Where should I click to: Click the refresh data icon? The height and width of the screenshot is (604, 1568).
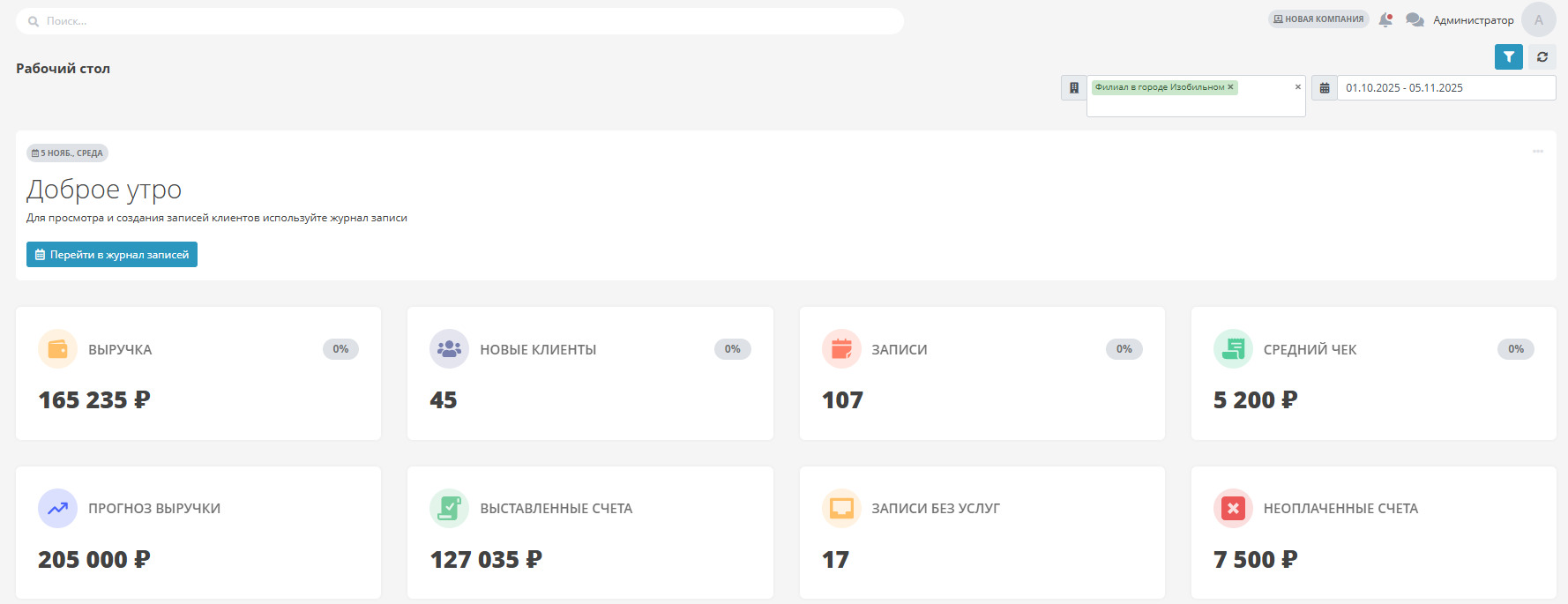click(x=1542, y=56)
